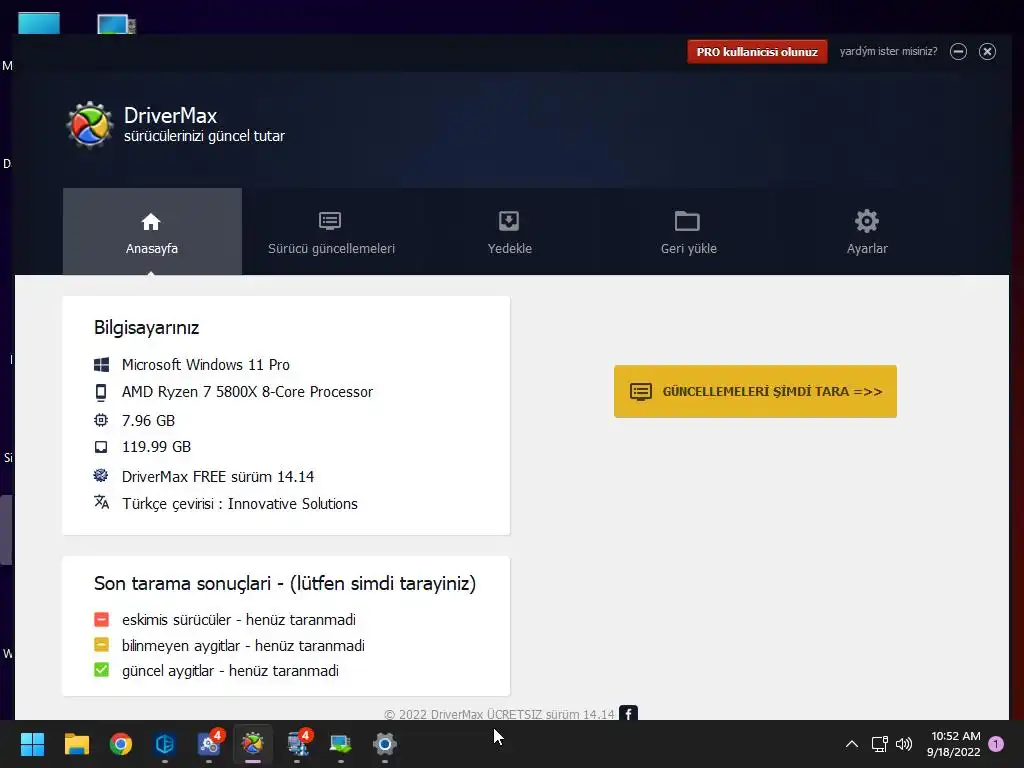Click güncel aygitlar - henüz taranmadi text

point(230,671)
